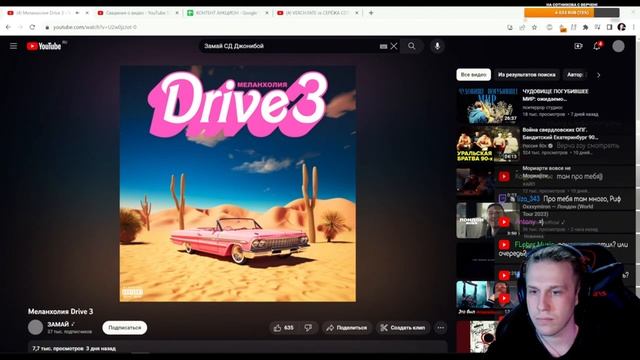Subscribe with the Подписаться button

[124, 328]
